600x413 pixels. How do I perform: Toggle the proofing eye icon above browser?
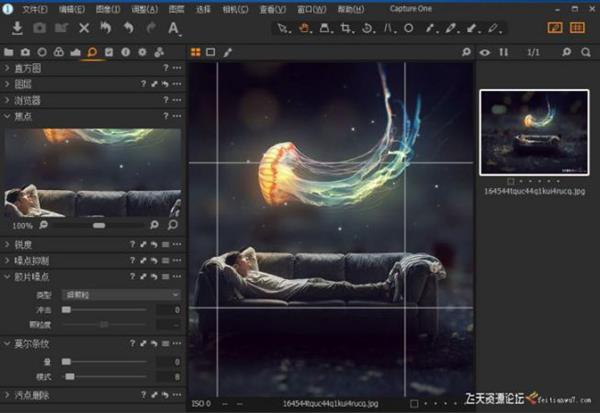coord(485,51)
